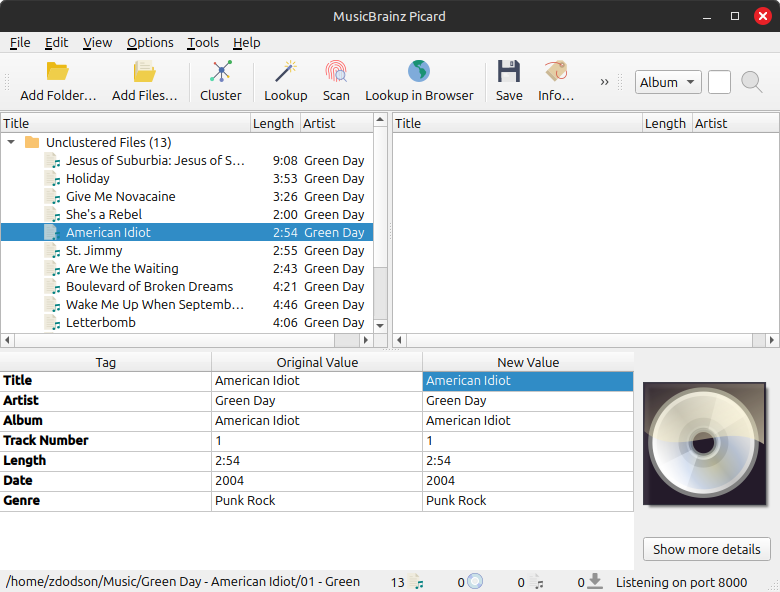
Task: Click right pane horizontal scroll left arrow
Action: (x=399, y=340)
